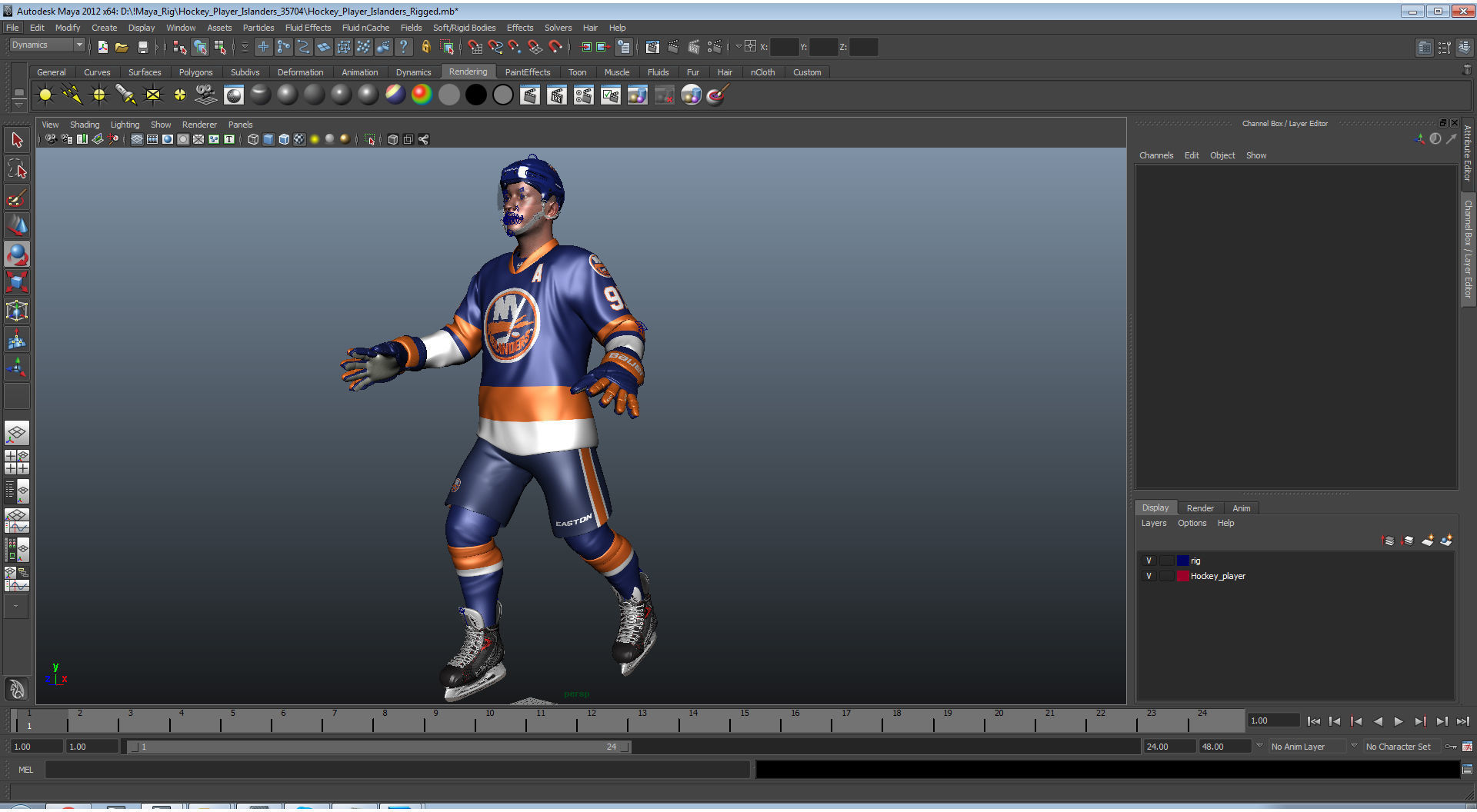Switch to select by component type
The image size is (1477, 812).
(x=220, y=47)
